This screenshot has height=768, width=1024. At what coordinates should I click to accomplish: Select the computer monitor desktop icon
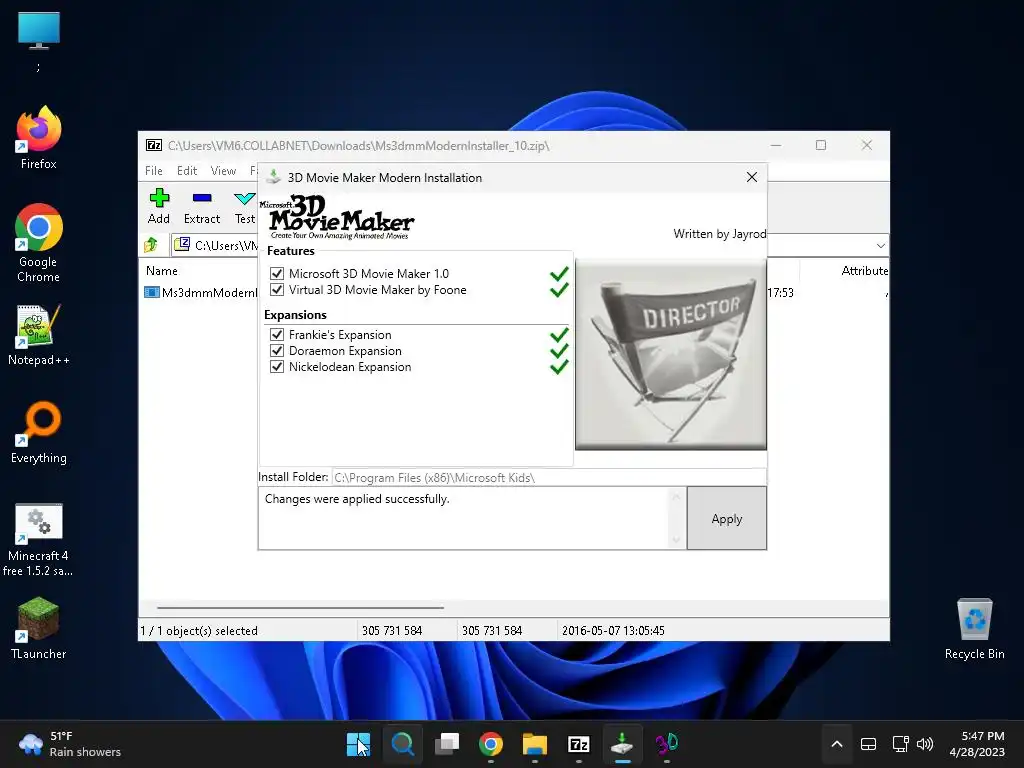[39, 40]
